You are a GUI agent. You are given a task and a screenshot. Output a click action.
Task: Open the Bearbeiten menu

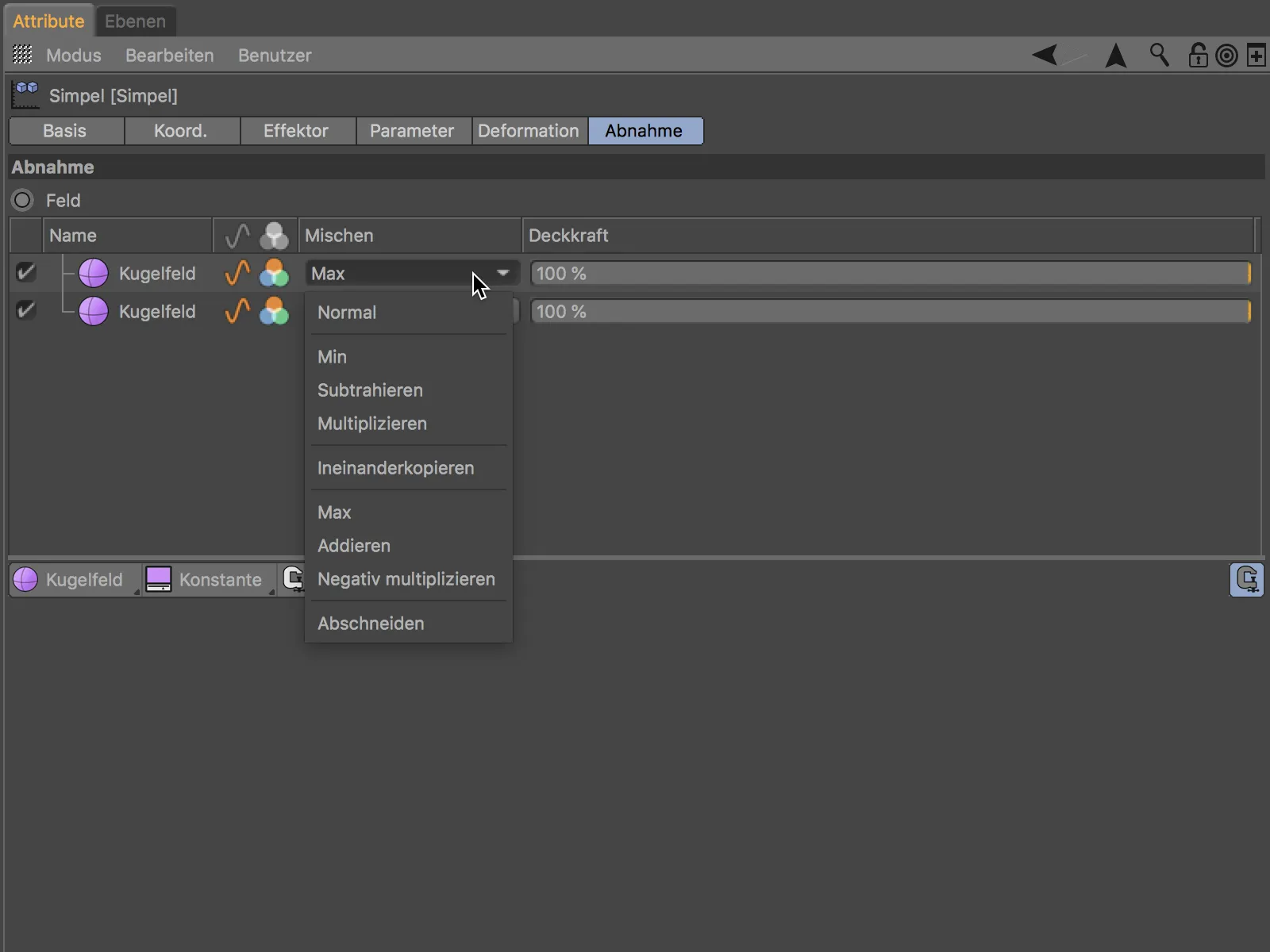click(170, 56)
